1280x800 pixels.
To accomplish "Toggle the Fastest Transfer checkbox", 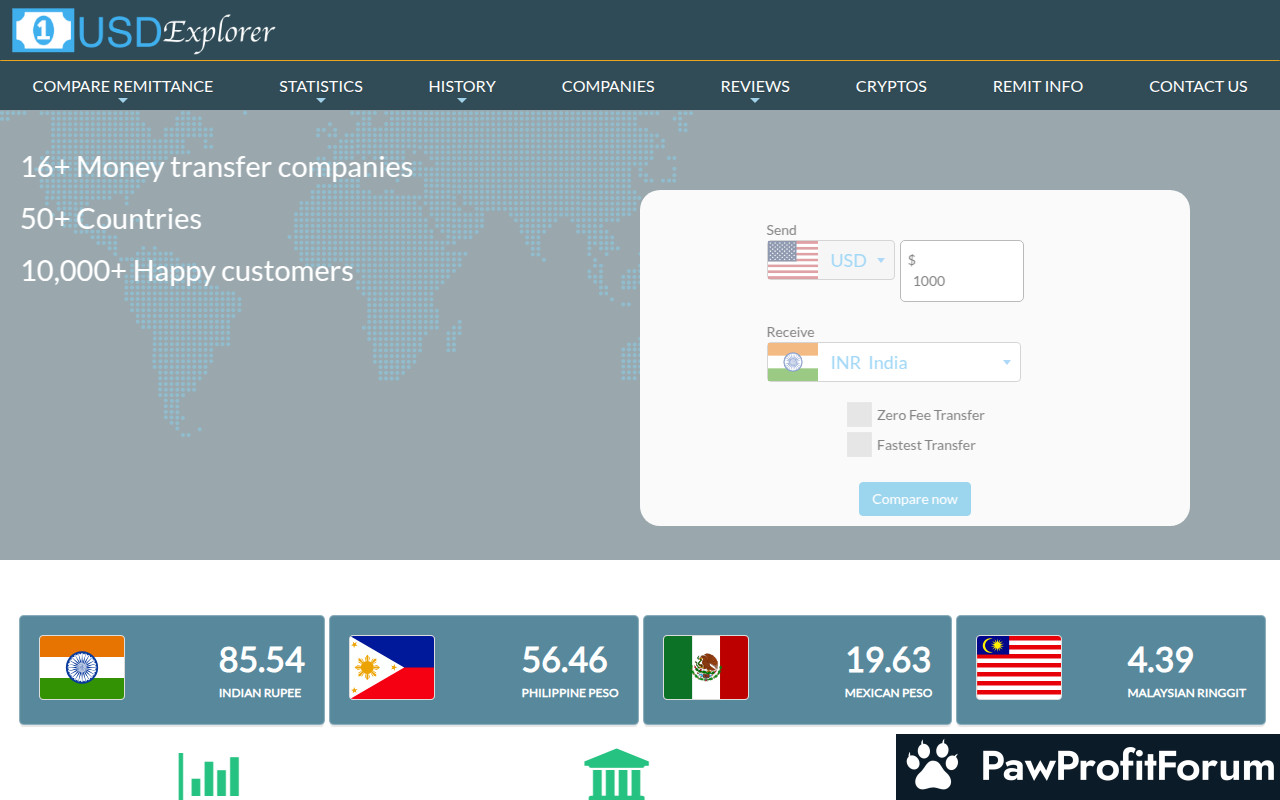I will (859, 445).
